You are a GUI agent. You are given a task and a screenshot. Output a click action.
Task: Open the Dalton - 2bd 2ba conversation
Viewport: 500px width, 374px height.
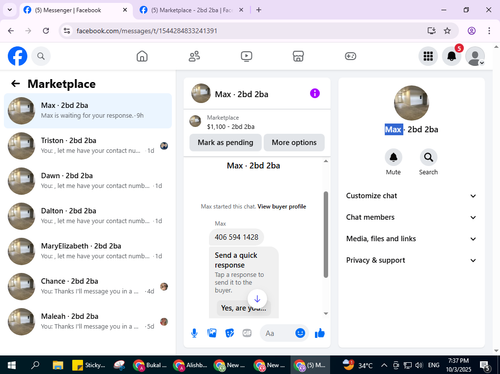[88, 216]
